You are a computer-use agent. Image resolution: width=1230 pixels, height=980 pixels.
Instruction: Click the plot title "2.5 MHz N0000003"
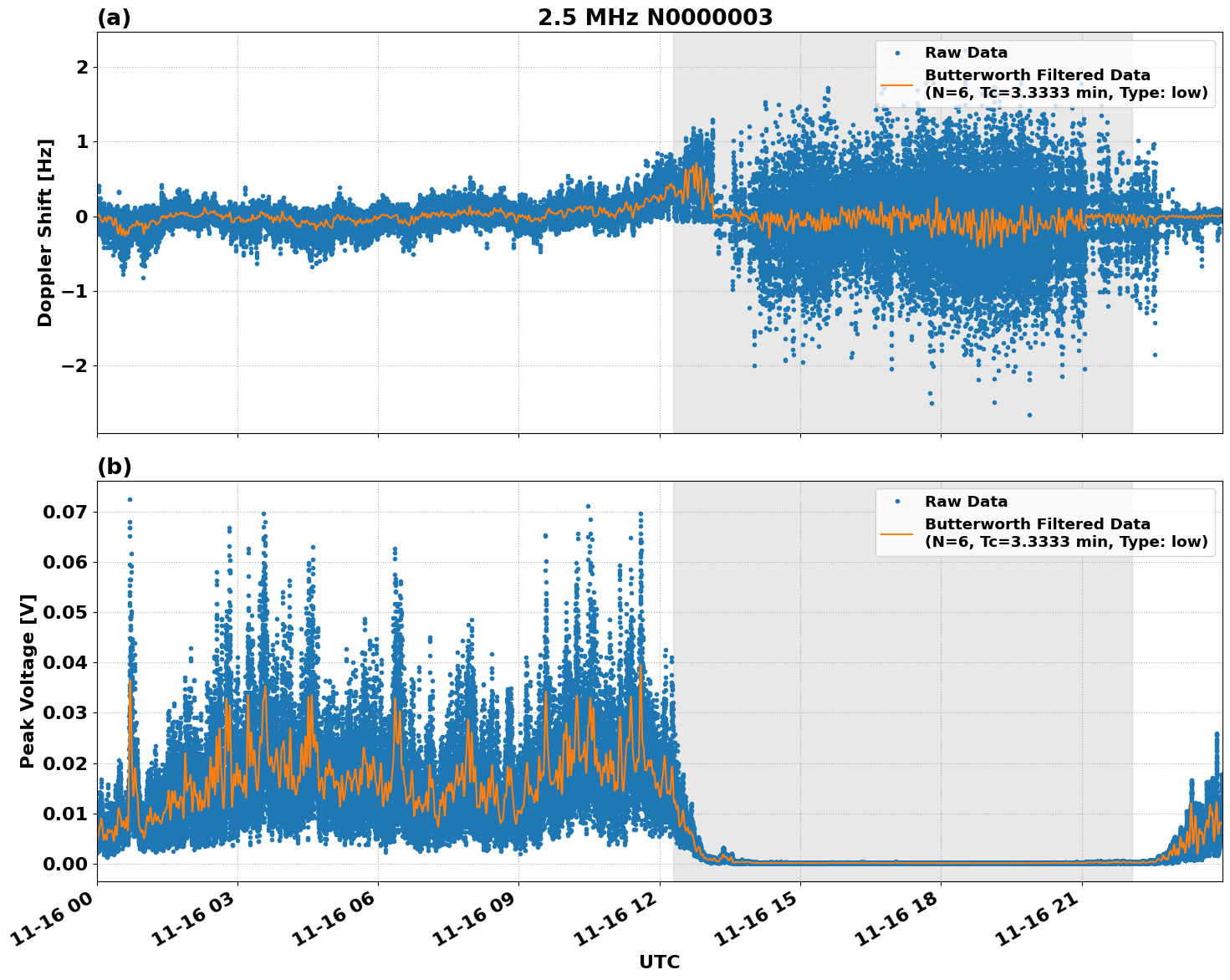pyautogui.click(x=655, y=18)
